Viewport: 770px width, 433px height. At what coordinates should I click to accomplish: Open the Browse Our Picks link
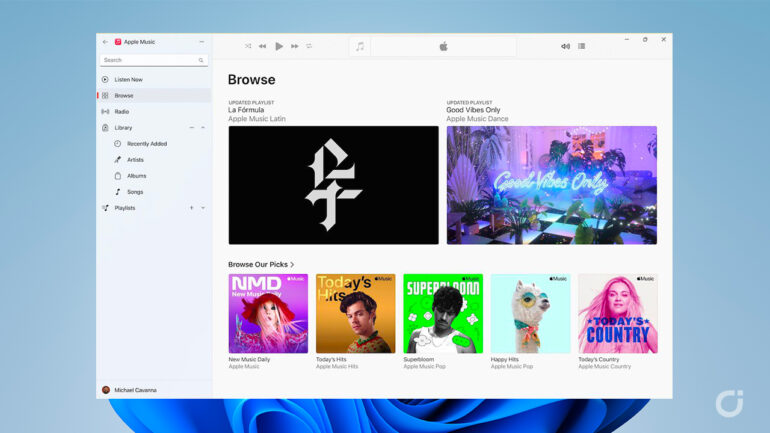click(x=260, y=264)
